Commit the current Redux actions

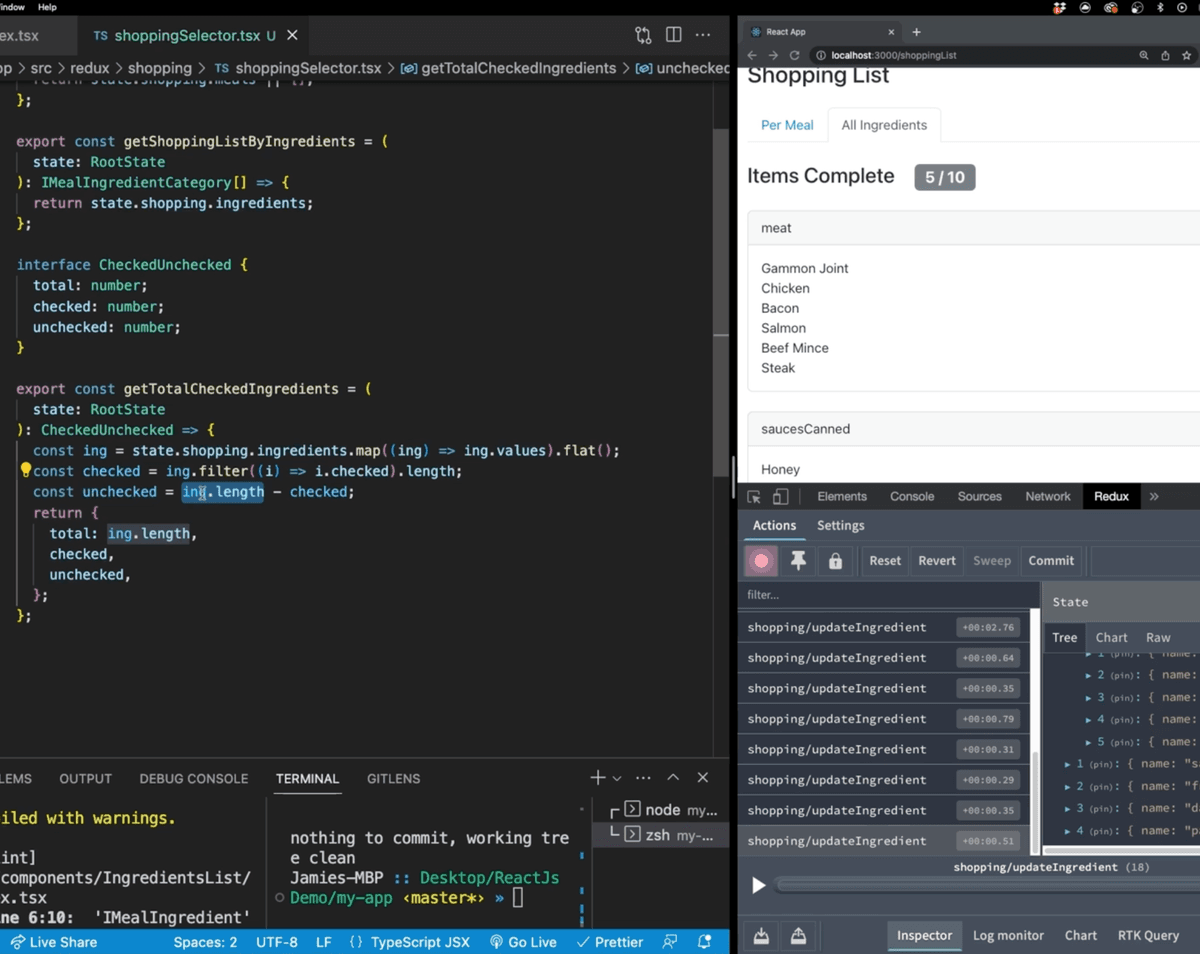1051,561
